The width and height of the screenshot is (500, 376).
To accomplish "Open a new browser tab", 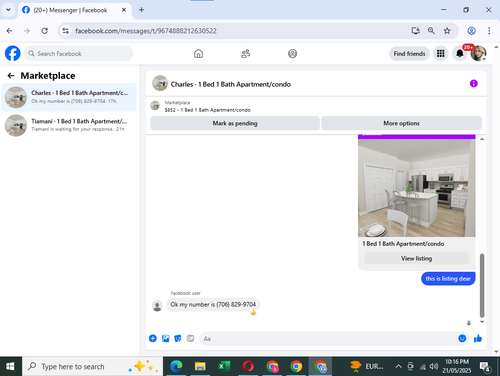I will coord(141,10).
